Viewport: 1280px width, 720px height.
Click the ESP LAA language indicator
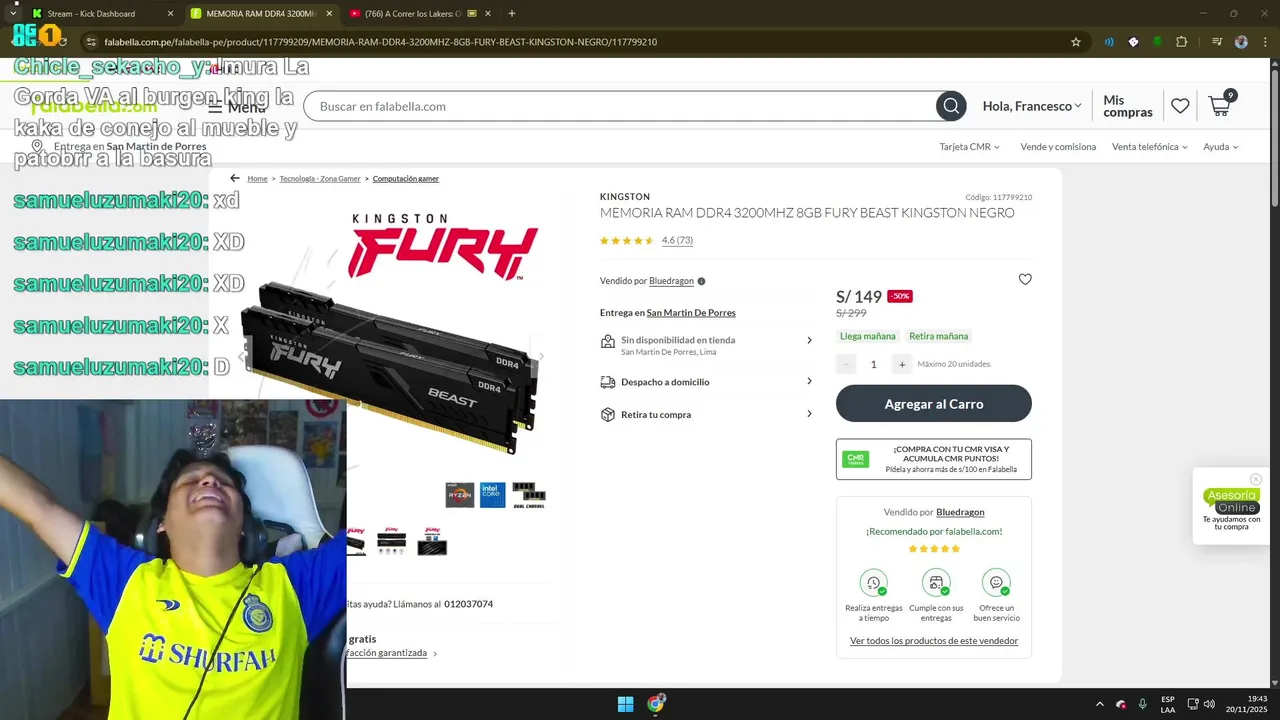1168,704
